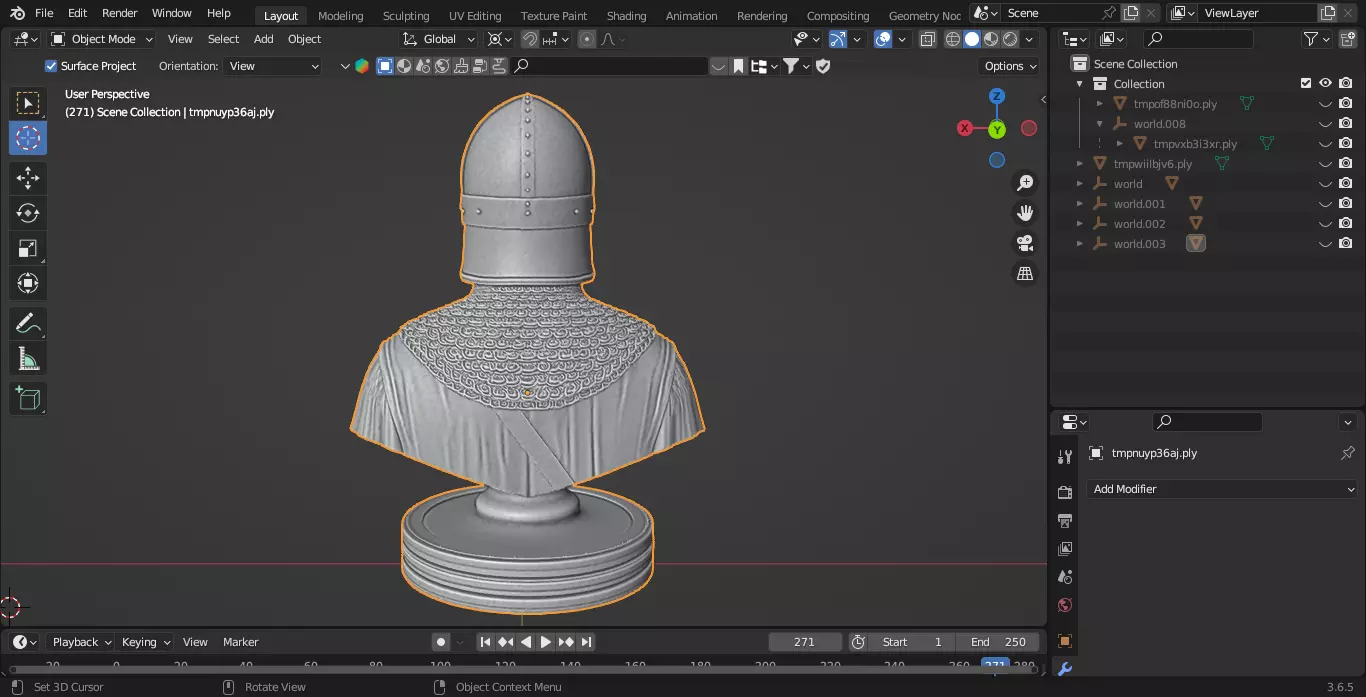Click the pin icon beside tmpnuyp36aj.ply
Image resolution: width=1366 pixels, height=697 pixels.
coord(1347,453)
